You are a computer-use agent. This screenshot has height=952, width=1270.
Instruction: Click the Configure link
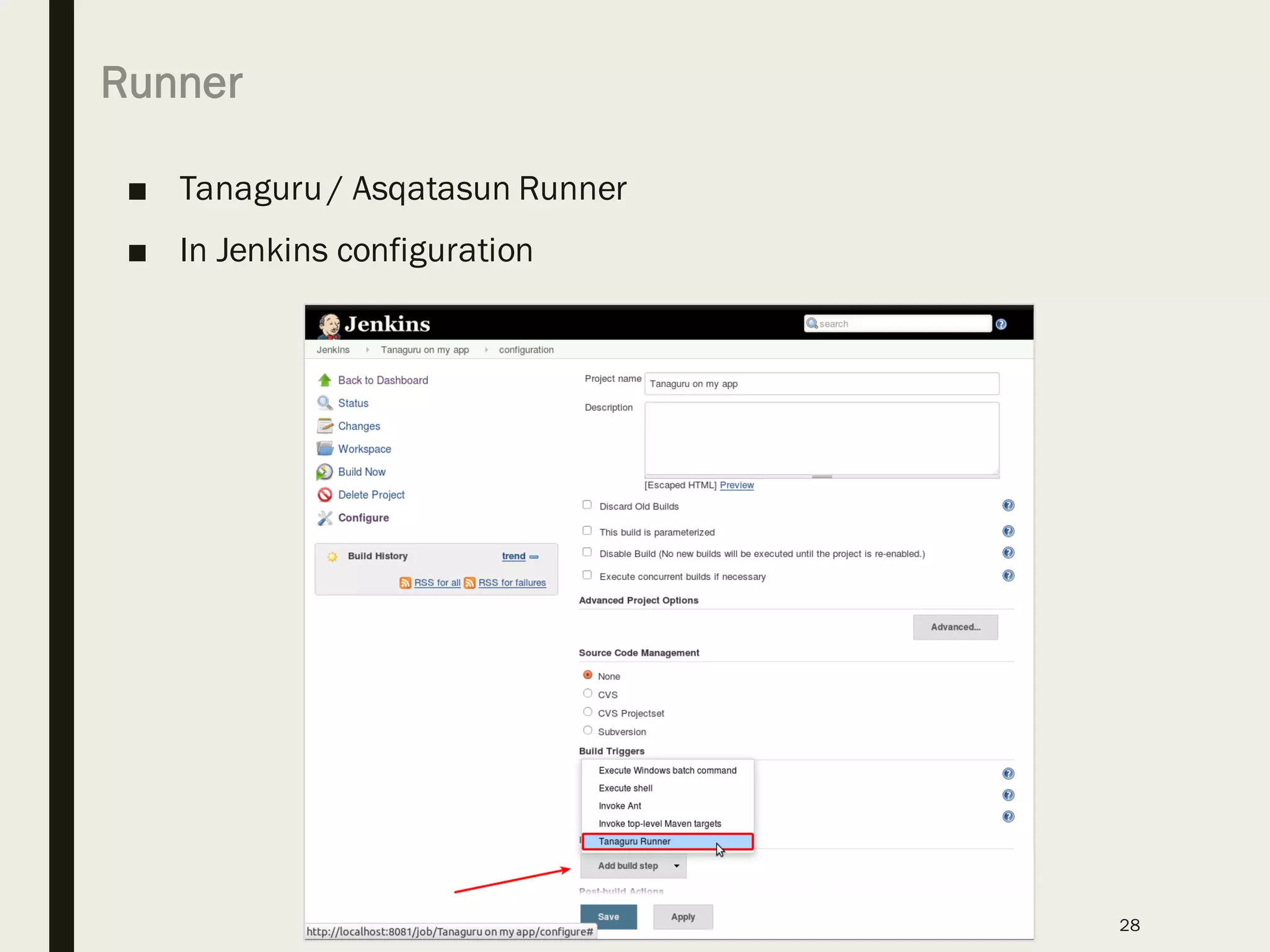(363, 518)
